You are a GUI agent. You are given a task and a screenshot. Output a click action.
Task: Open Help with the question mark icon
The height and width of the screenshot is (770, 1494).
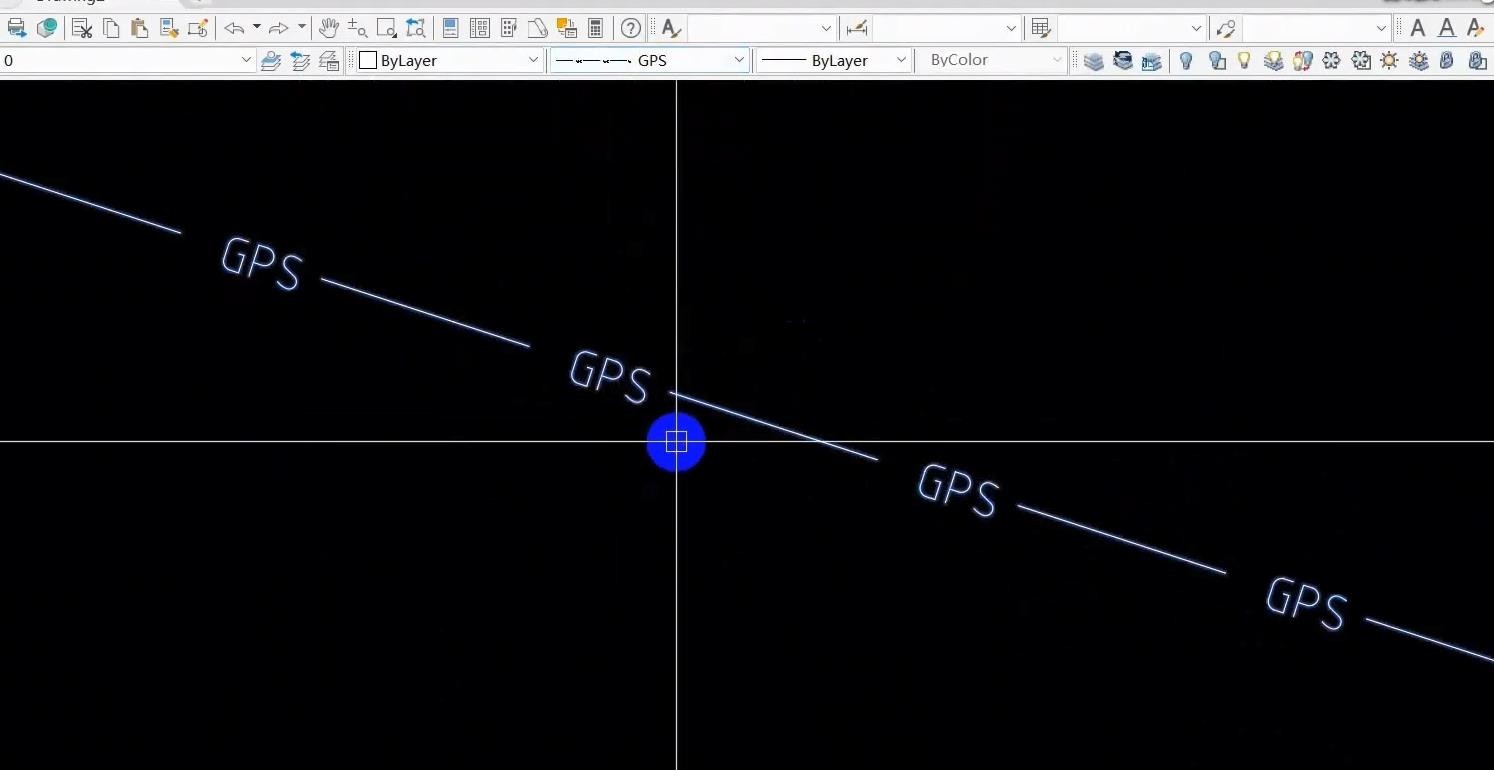(631, 28)
